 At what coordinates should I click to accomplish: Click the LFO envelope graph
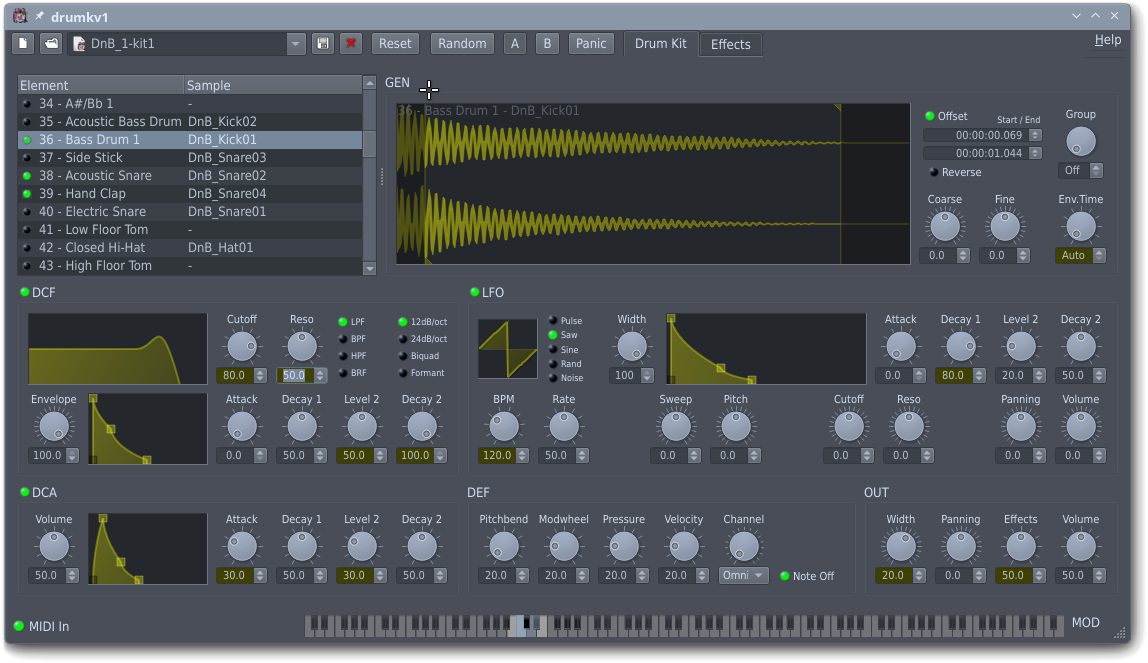767,349
